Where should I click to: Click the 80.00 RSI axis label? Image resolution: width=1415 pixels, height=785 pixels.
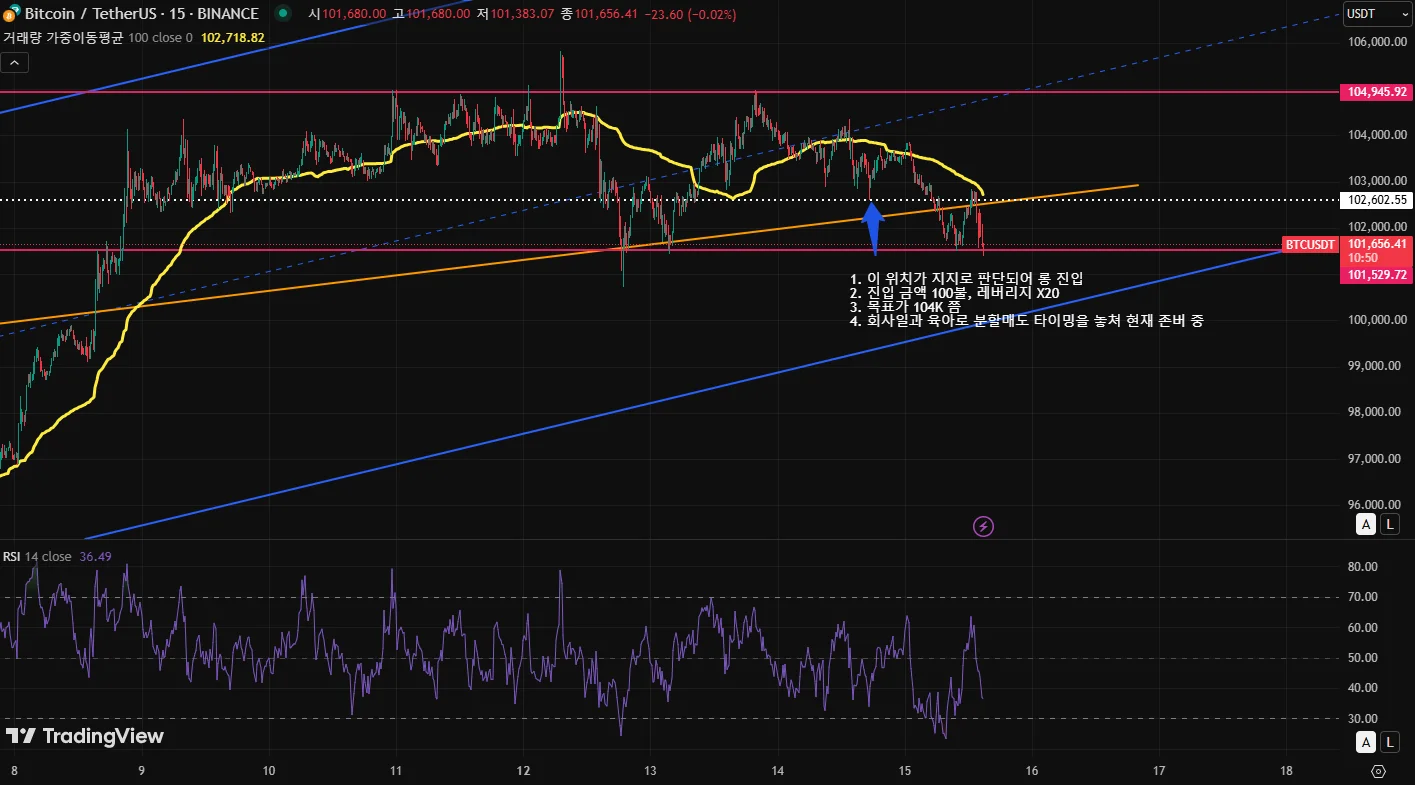1363,566
